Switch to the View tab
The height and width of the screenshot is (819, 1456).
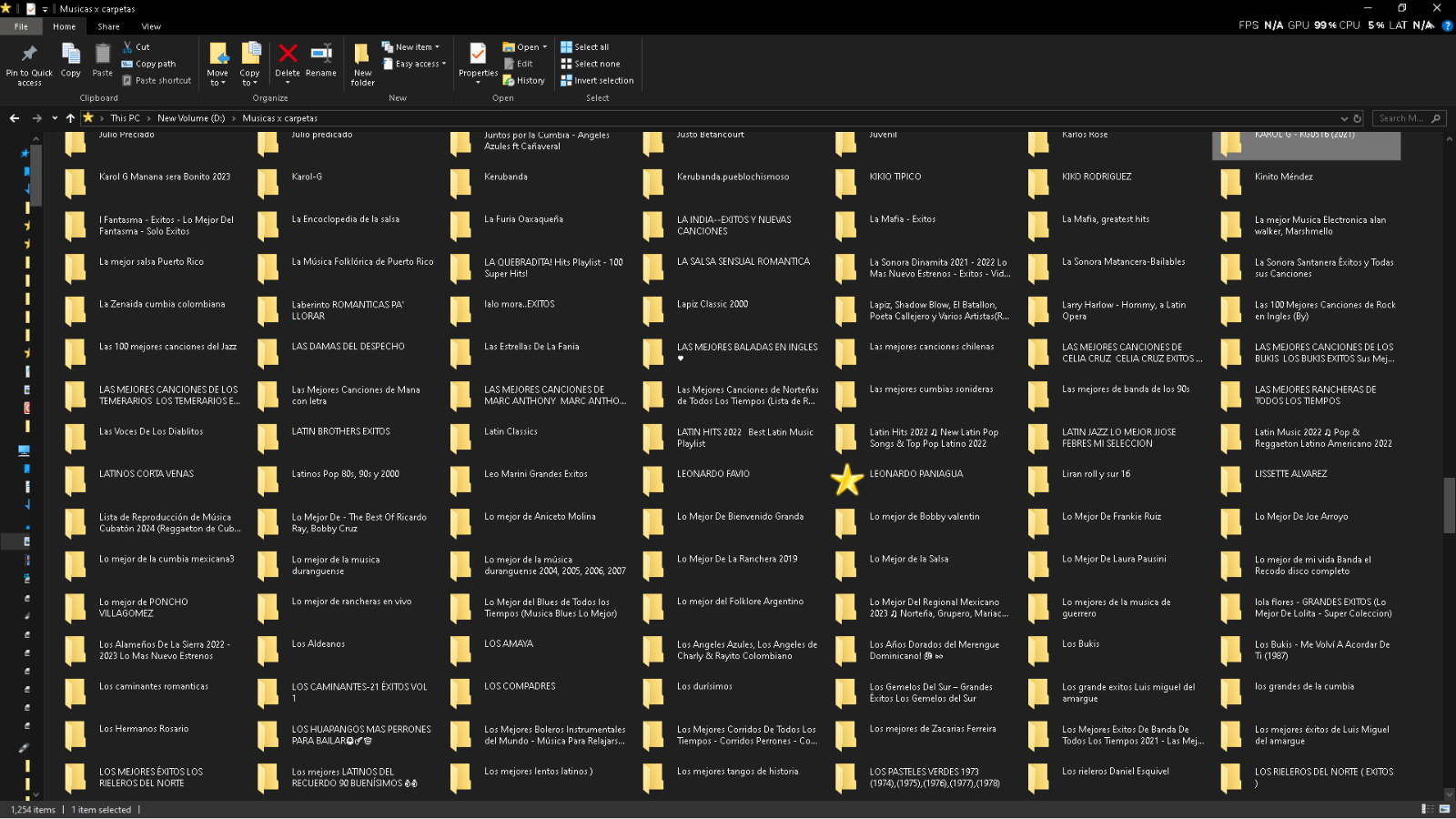point(151,26)
